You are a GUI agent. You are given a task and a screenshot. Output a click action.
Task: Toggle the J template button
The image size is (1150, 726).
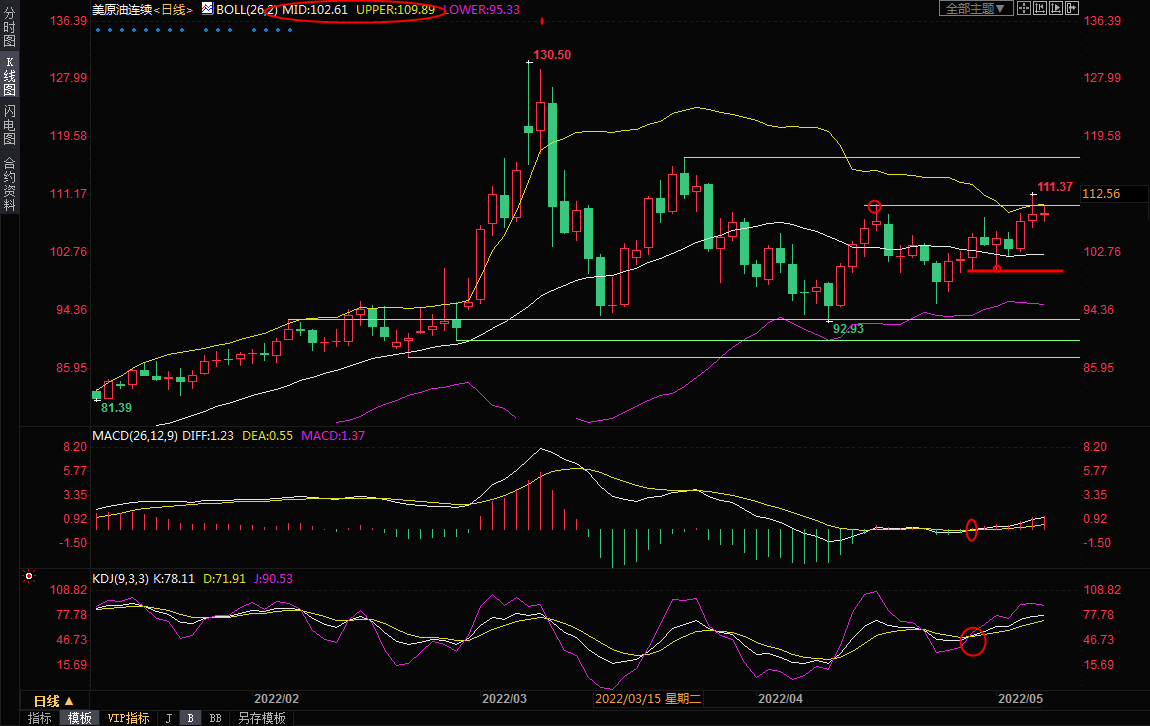pyautogui.click(x=168, y=718)
